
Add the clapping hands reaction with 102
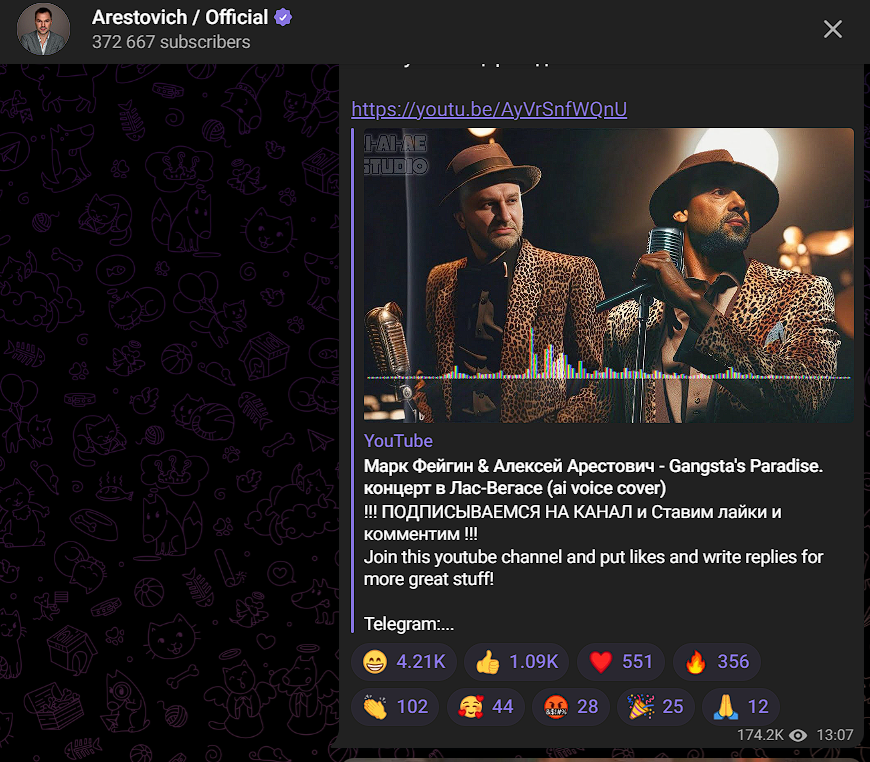coord(395,707)
